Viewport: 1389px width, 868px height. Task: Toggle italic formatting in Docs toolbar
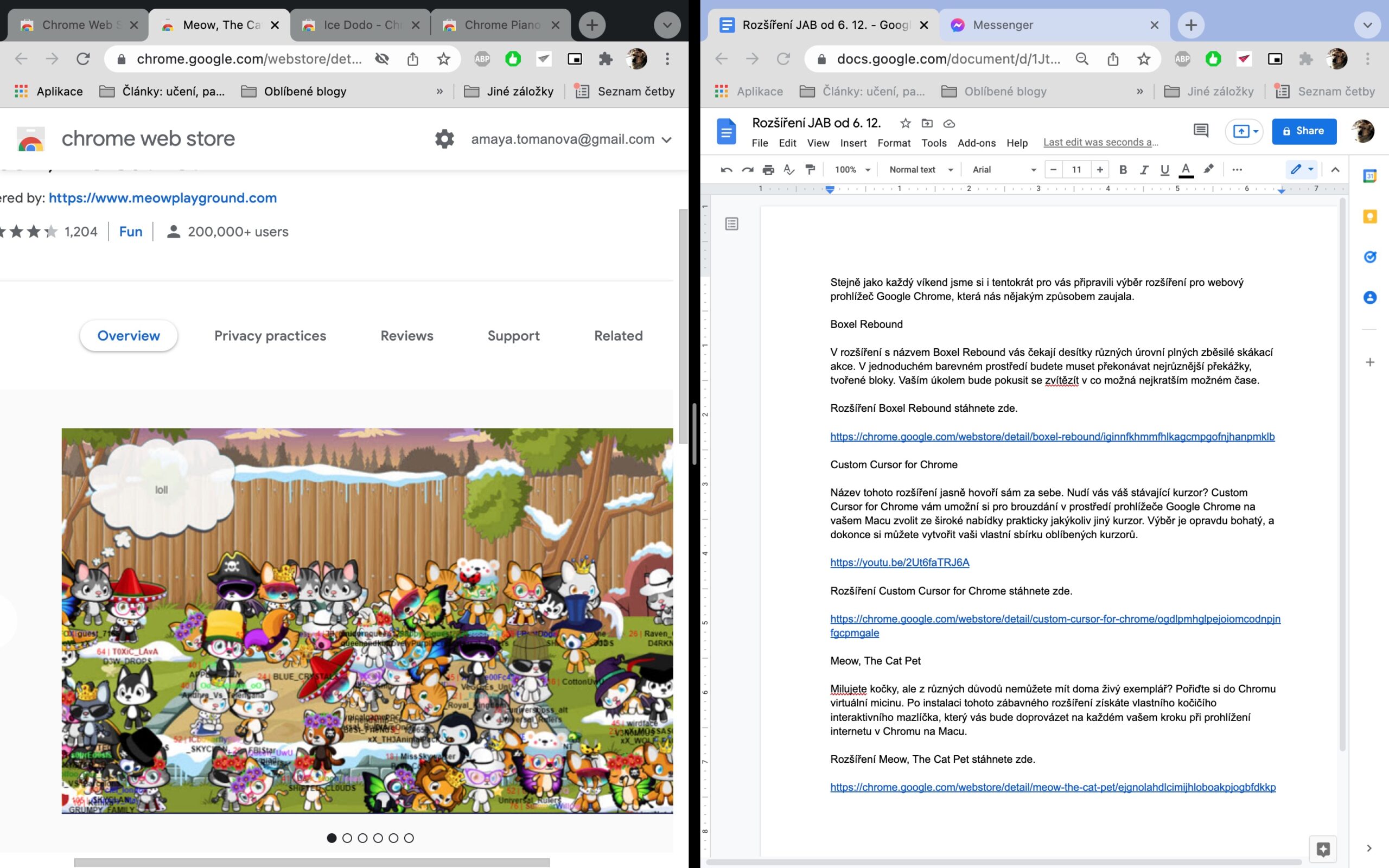tap(1143, 169)
